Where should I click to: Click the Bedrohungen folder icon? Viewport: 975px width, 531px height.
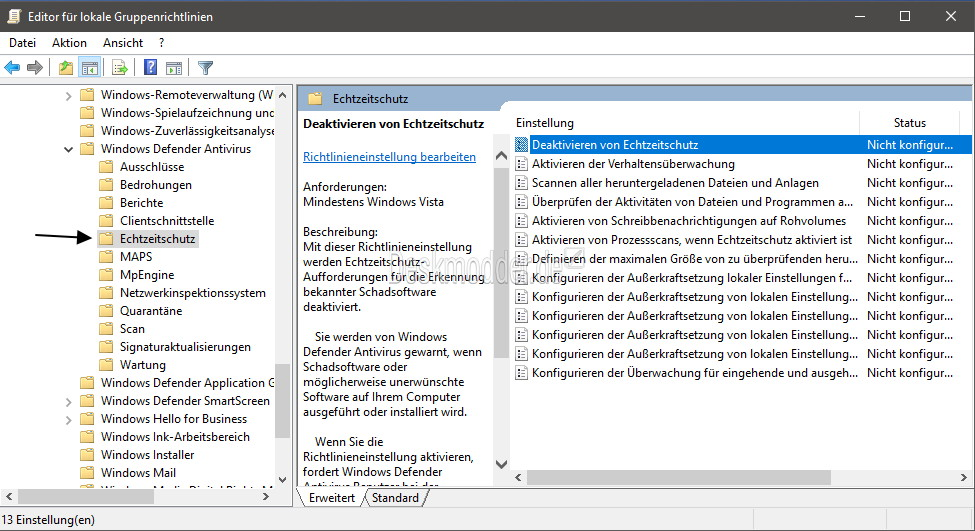tap(106, 185)
